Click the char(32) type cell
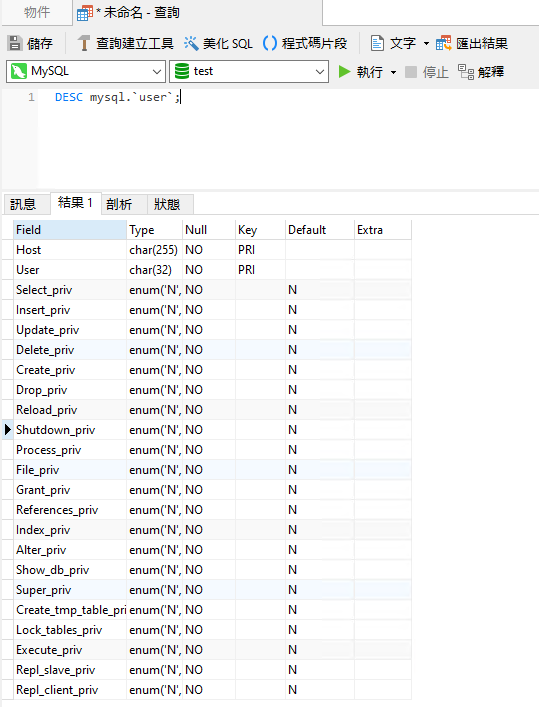This screenshot has width=539, height=707. (x=154, y=270)
